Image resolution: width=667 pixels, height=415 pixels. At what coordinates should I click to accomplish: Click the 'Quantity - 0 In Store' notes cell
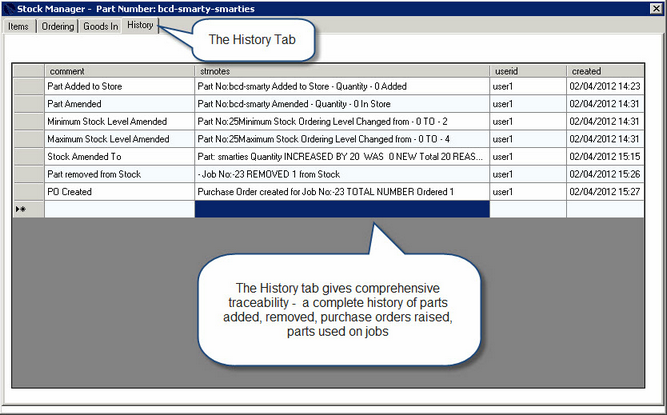(342, 104)
